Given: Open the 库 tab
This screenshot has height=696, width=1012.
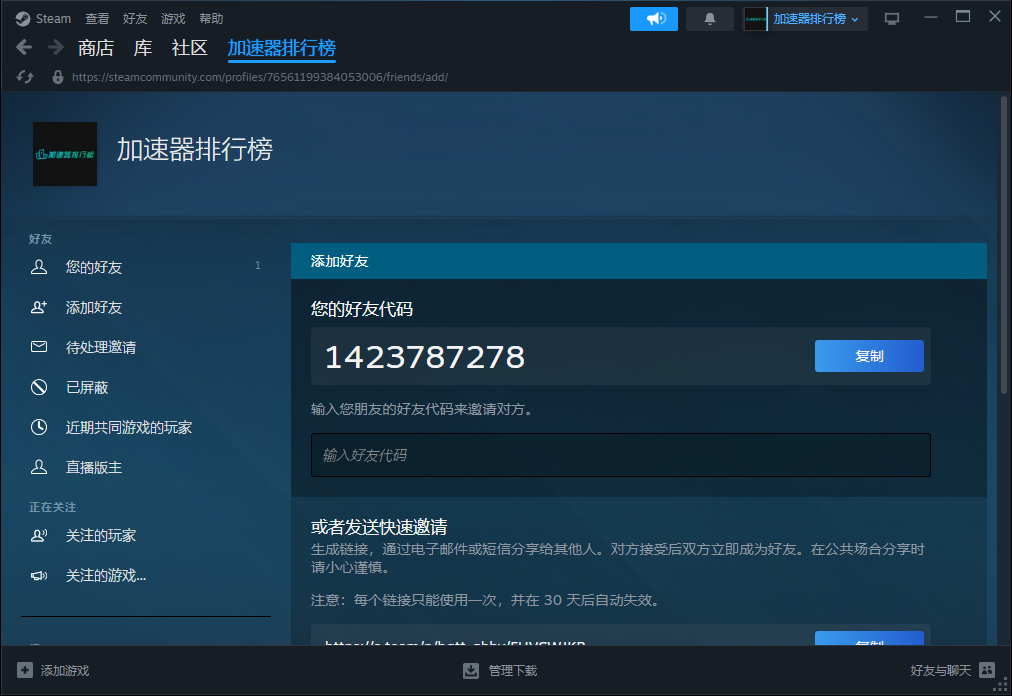Looking at the screenshot, I should pyautogui.click(x=143, y=48).
